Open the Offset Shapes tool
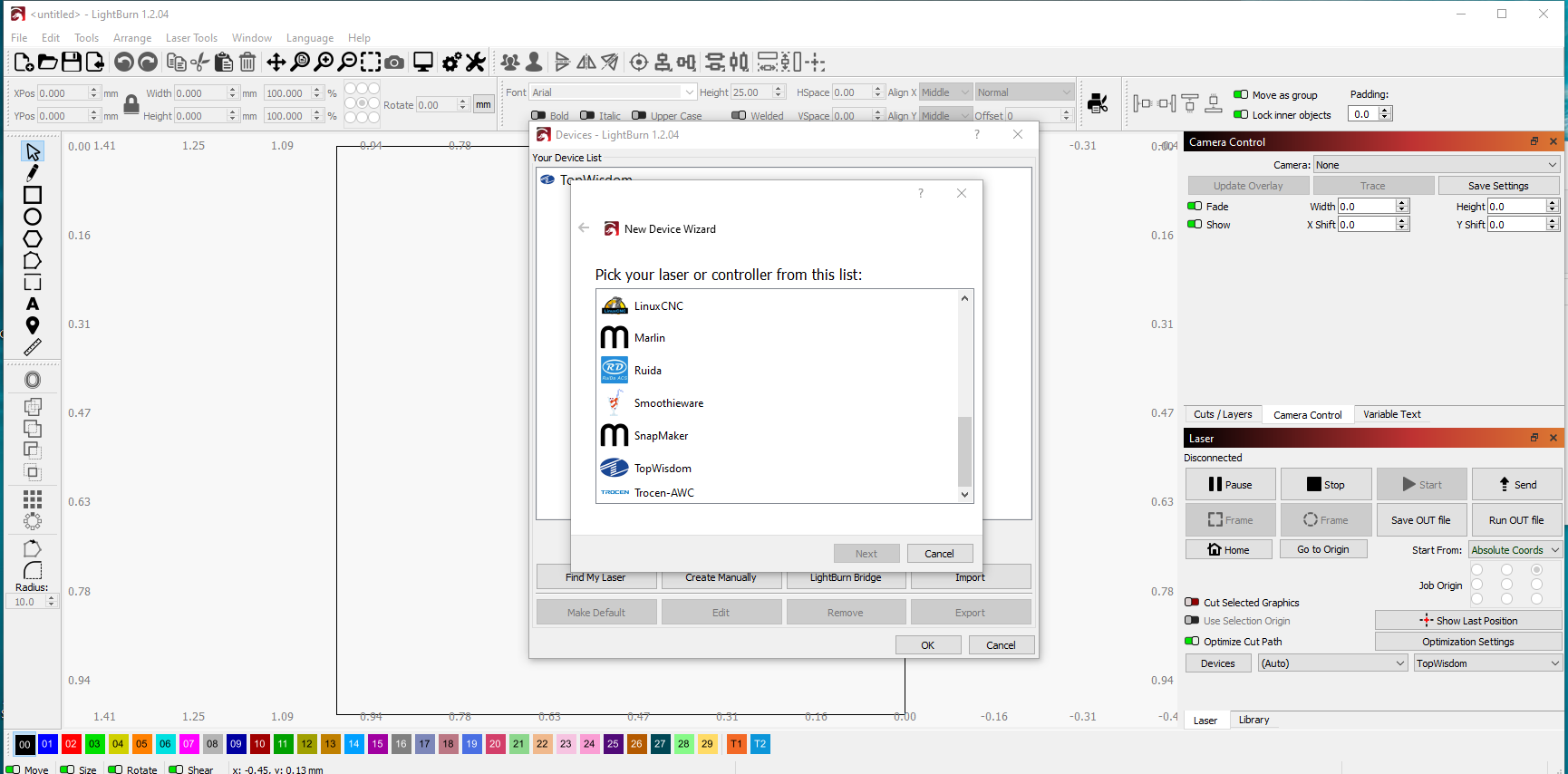Viewport: 1568px width, 774px height. [33, 380]
